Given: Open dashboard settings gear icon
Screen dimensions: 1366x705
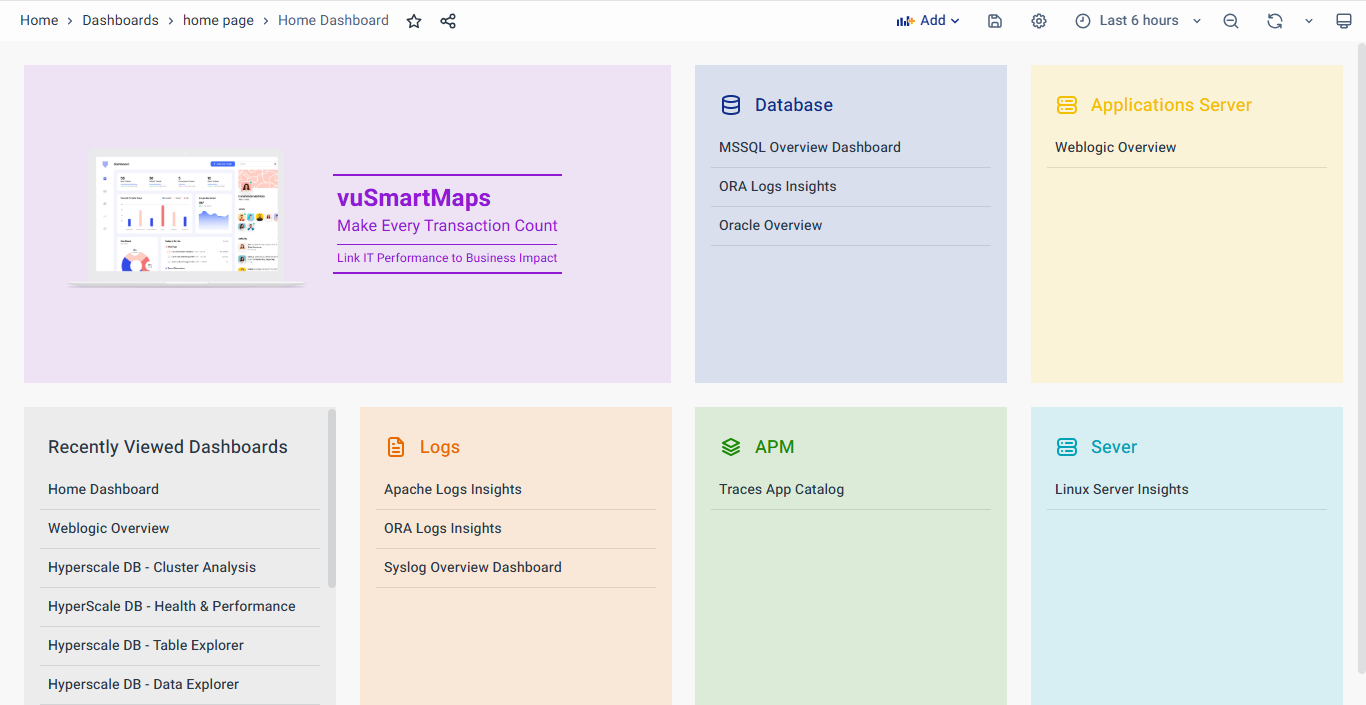Looking at the screenshot, I should (x=1039, y=21).
